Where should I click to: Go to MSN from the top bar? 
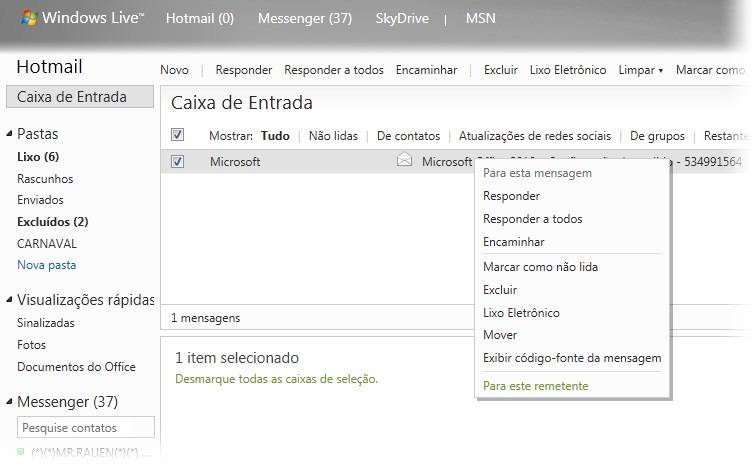pyautogui.click(x=481, y=18)
